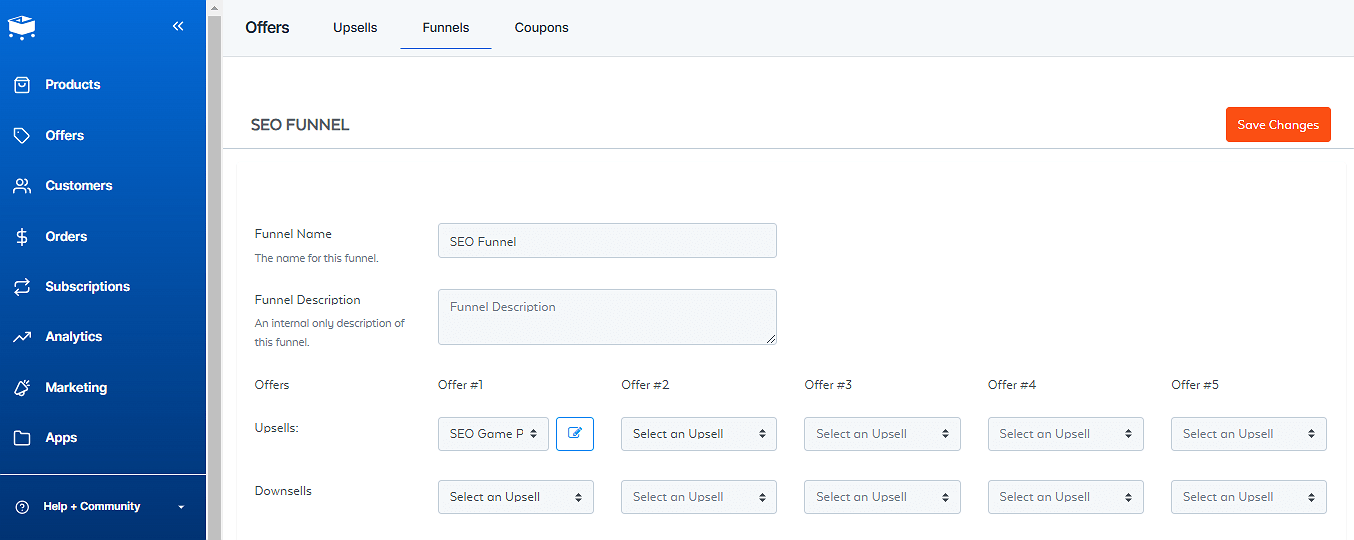Viewport: 1354px width, 540px height.
Task: Open Offer #4 Downsells dropdown
Action: point(1066,497)
